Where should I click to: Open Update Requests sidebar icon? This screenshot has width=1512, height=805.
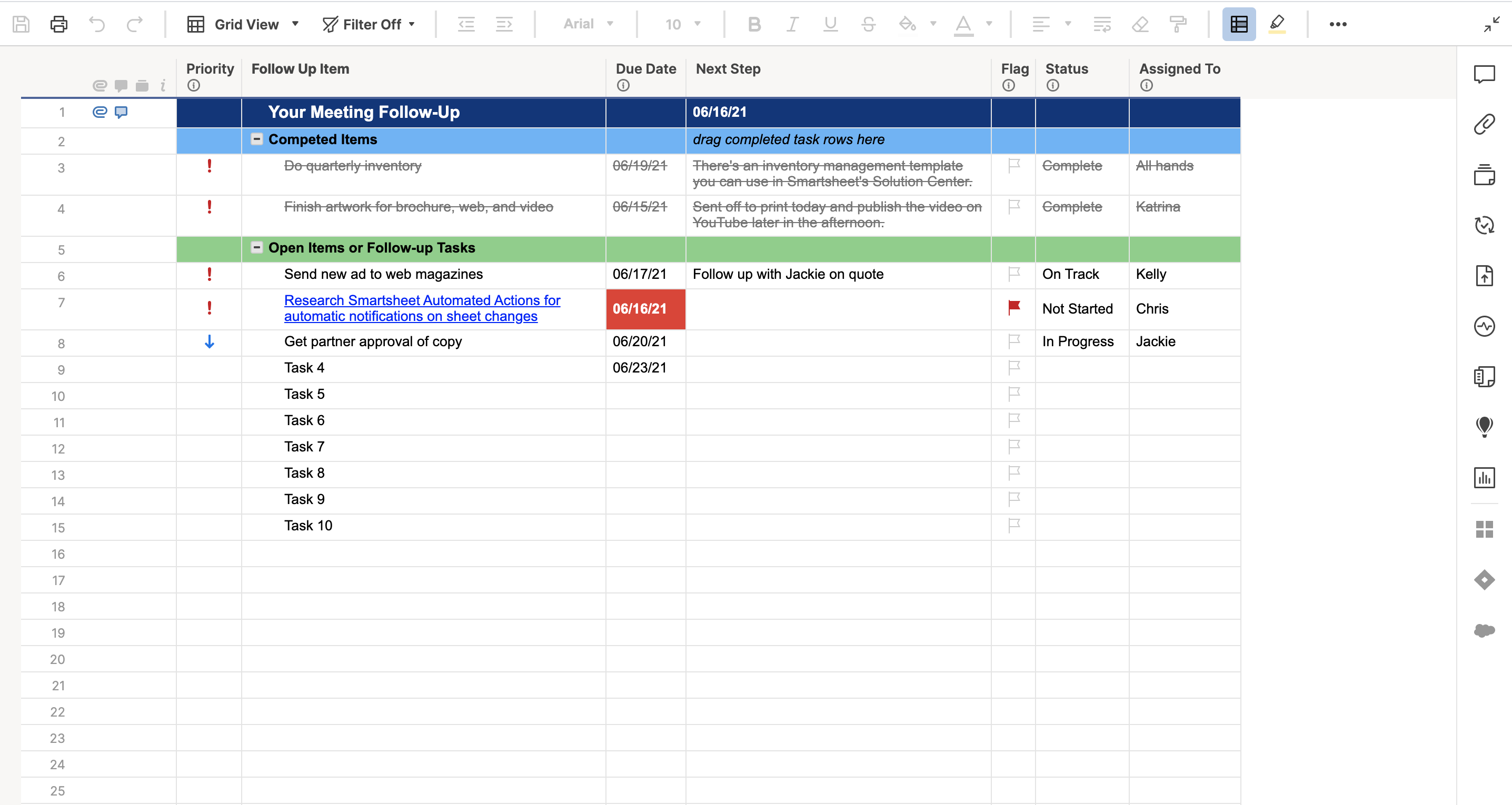click(x=1484, y=225)
